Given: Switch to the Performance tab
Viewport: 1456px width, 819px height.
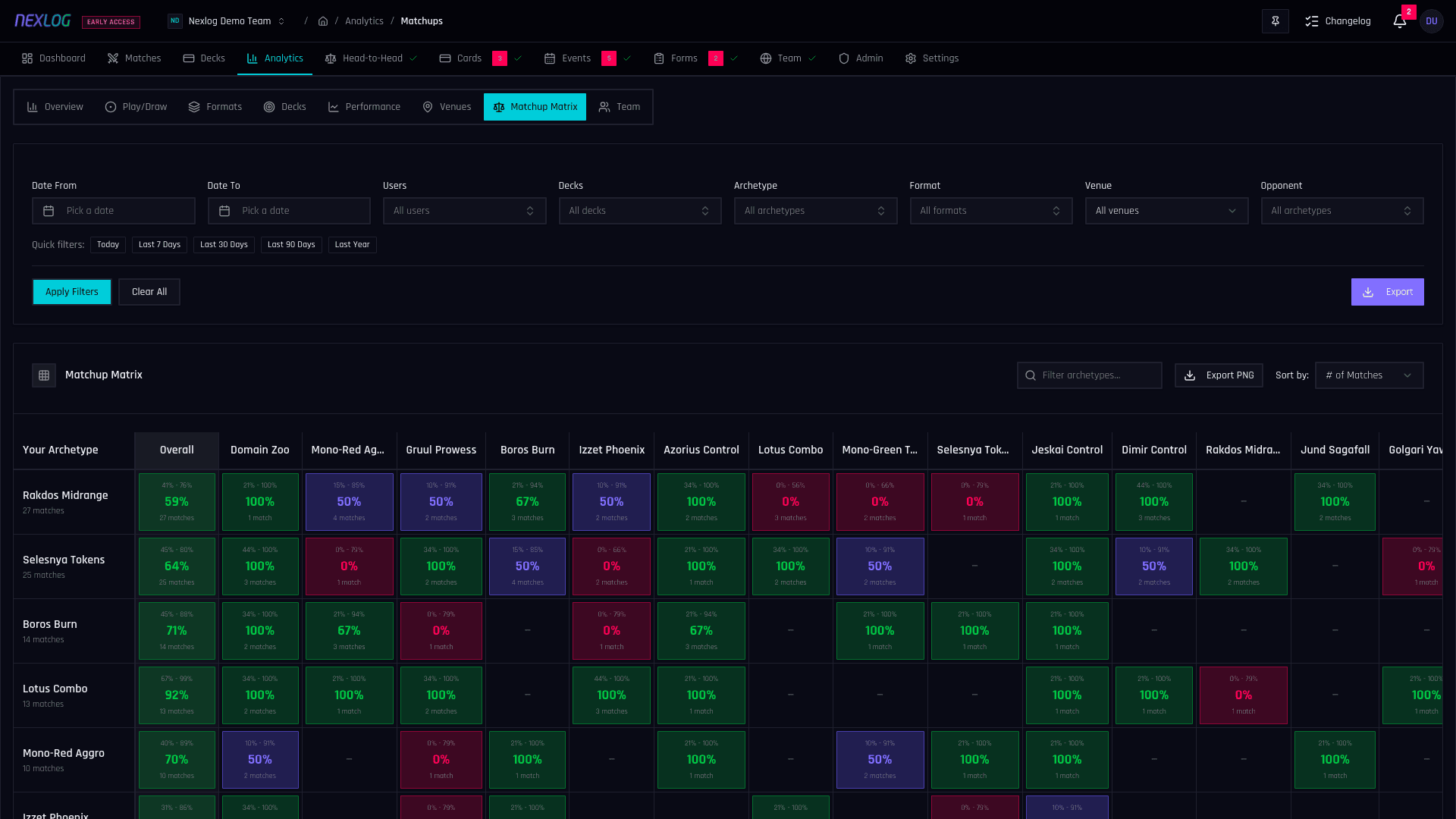Looking at the screenshot, I should pos(364,107).
